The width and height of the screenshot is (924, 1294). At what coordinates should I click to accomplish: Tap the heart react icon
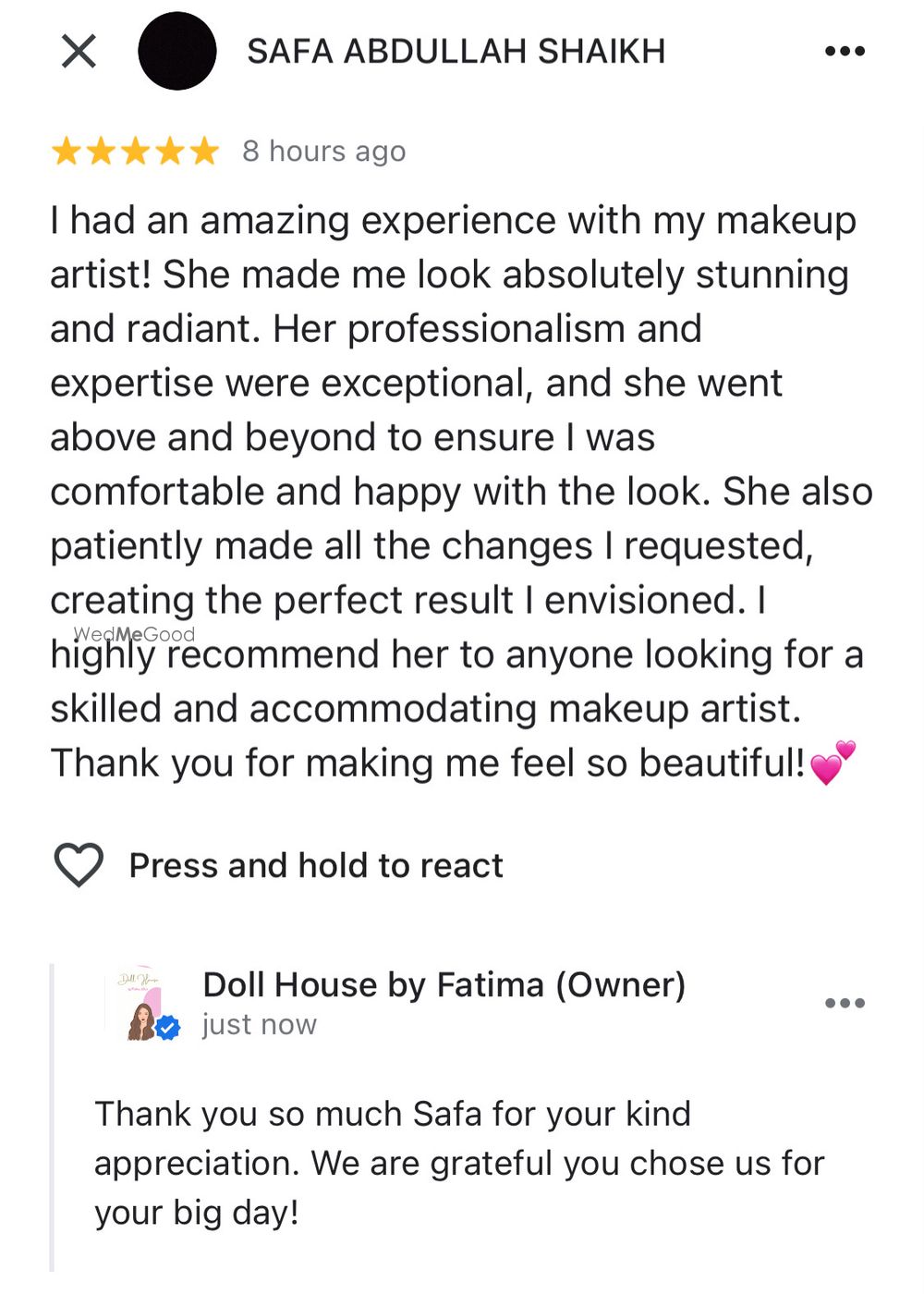[79, 865]
